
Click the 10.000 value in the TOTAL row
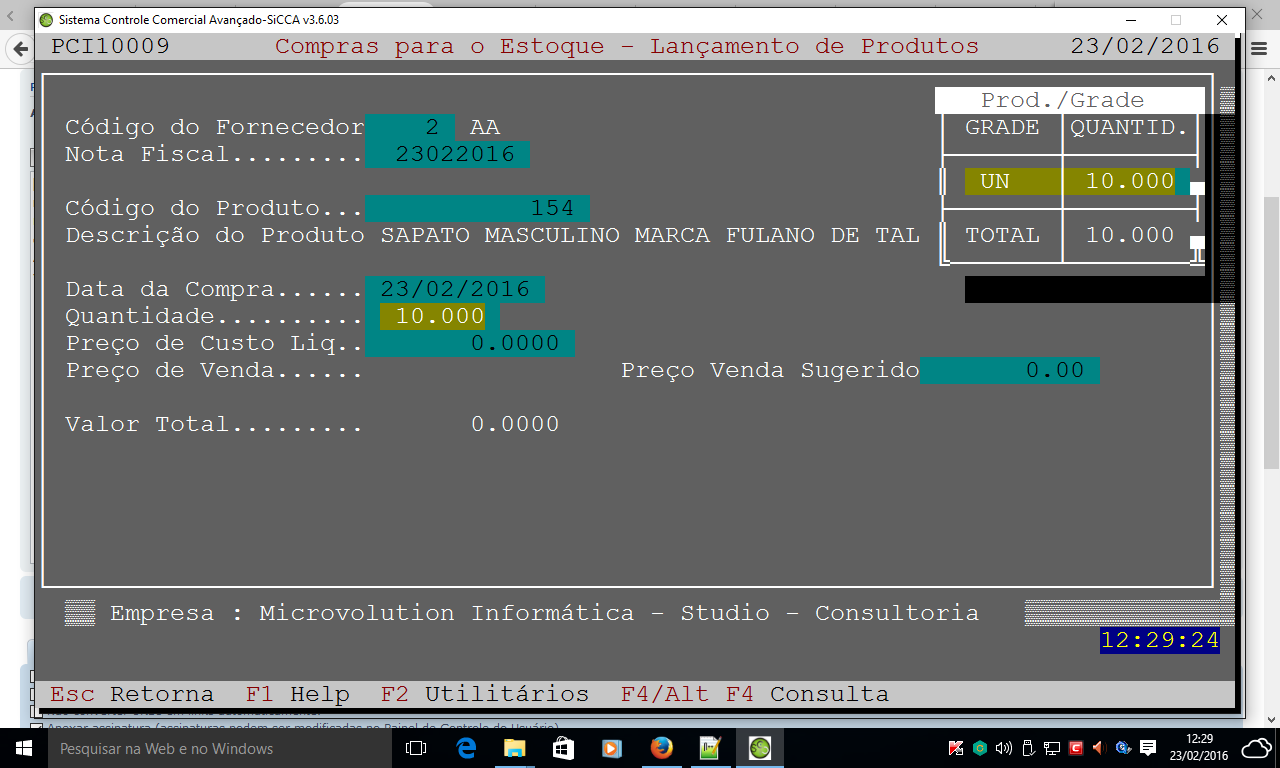tap(1130, 235)
